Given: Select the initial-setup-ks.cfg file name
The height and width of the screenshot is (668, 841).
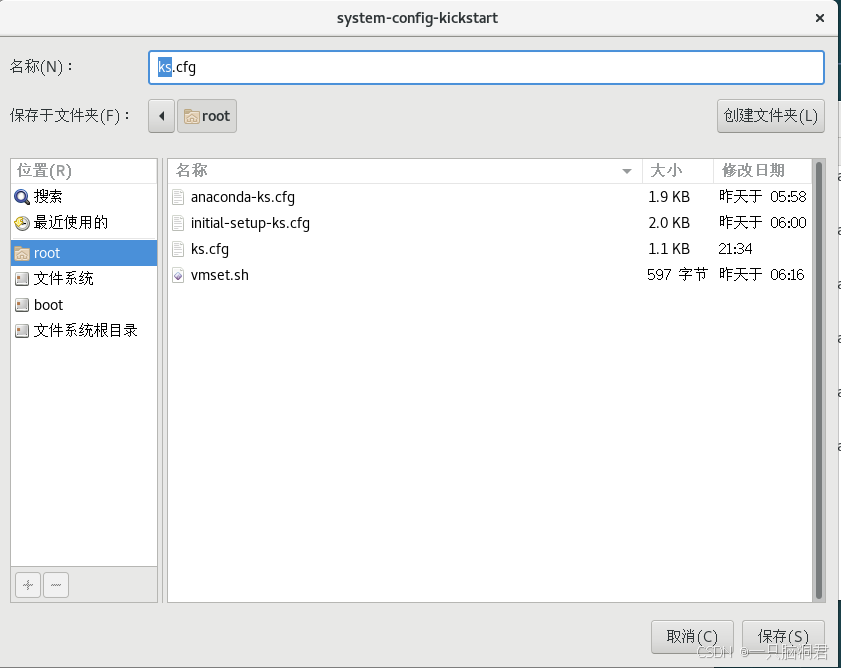Looking at the screenshot, I should click(250, 223).
